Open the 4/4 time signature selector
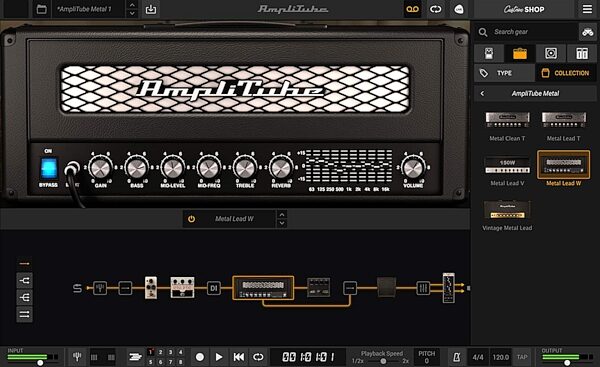 click(x=478, y=357)
